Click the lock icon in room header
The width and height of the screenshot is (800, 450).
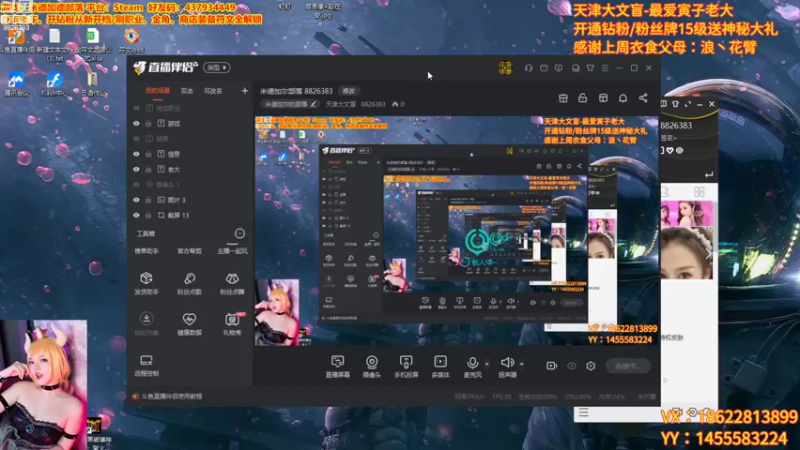[583, 98]
